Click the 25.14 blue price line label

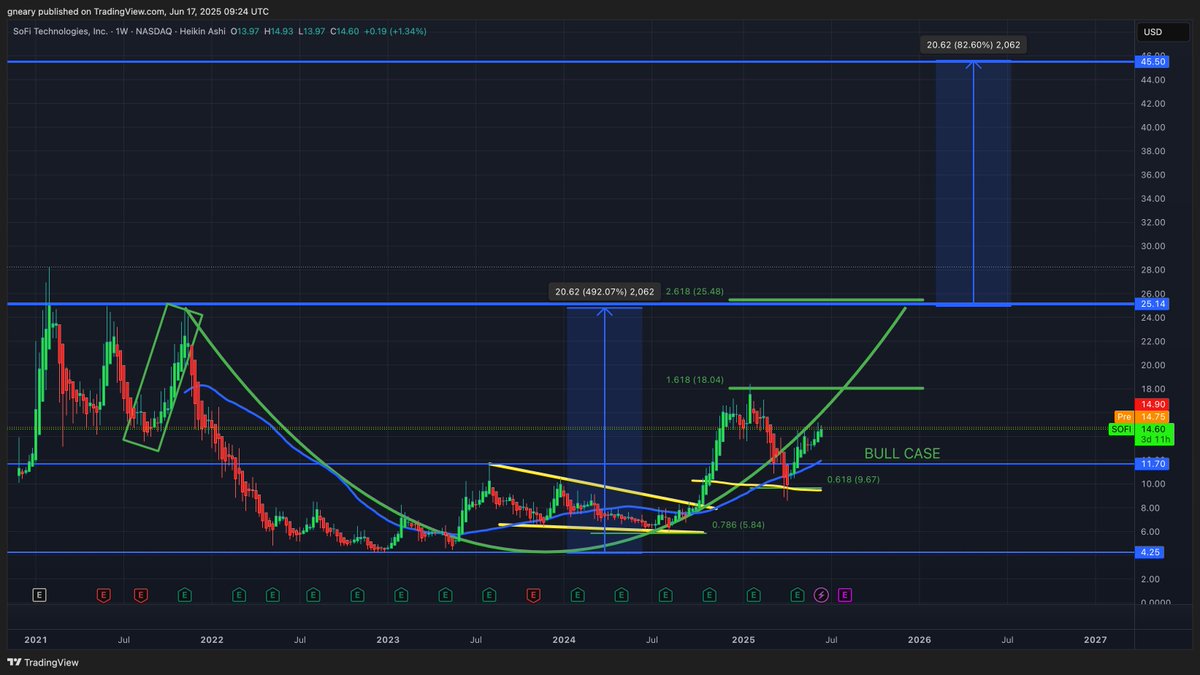point(1154,304)
